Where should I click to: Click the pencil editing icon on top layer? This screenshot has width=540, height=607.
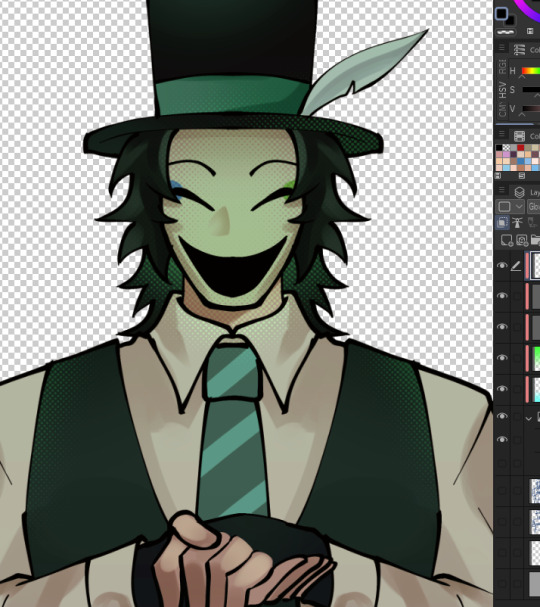pyautogui.click(x=516, y=266)
